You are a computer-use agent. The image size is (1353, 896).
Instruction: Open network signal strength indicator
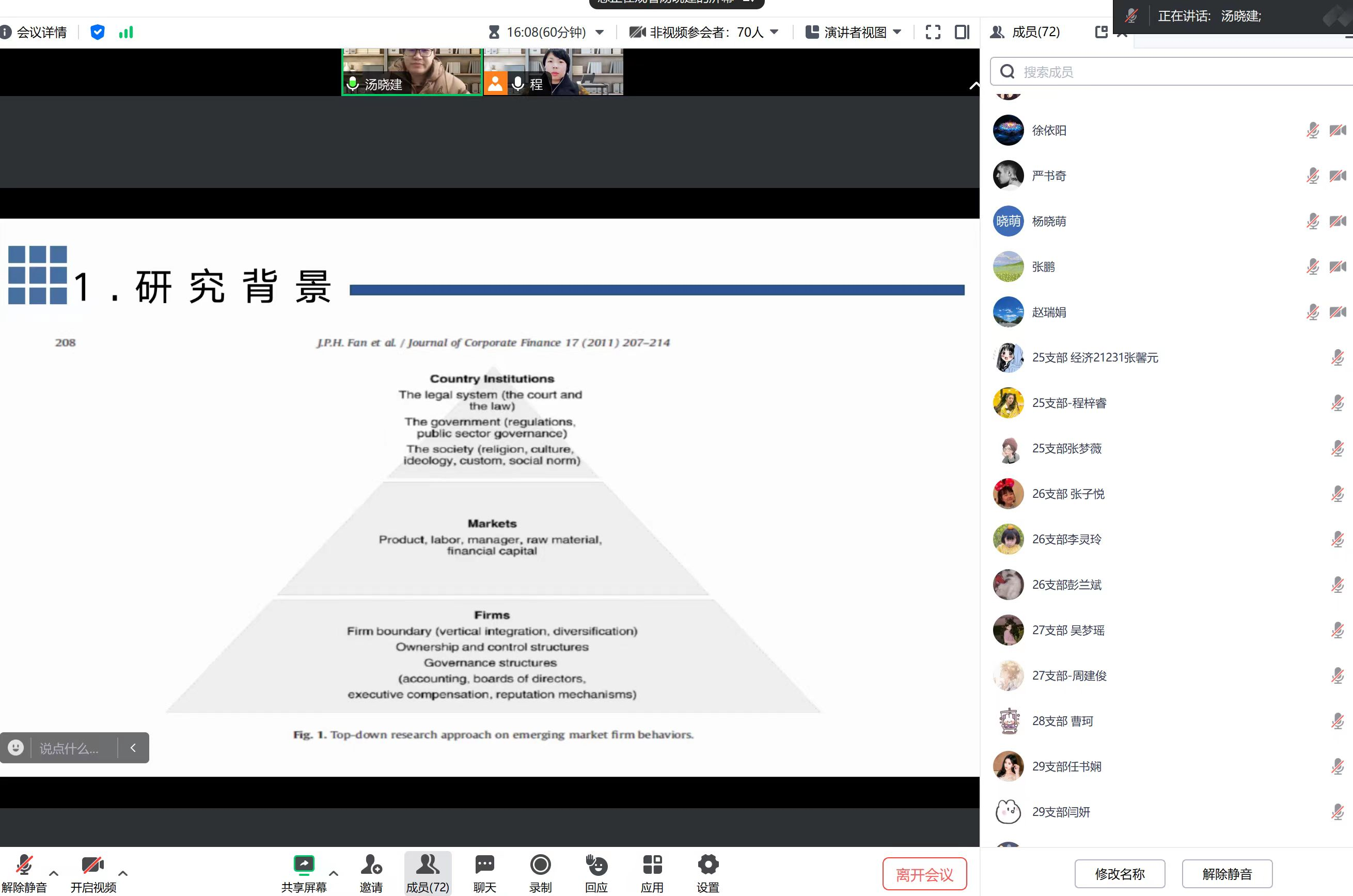(x=125, y=32)
